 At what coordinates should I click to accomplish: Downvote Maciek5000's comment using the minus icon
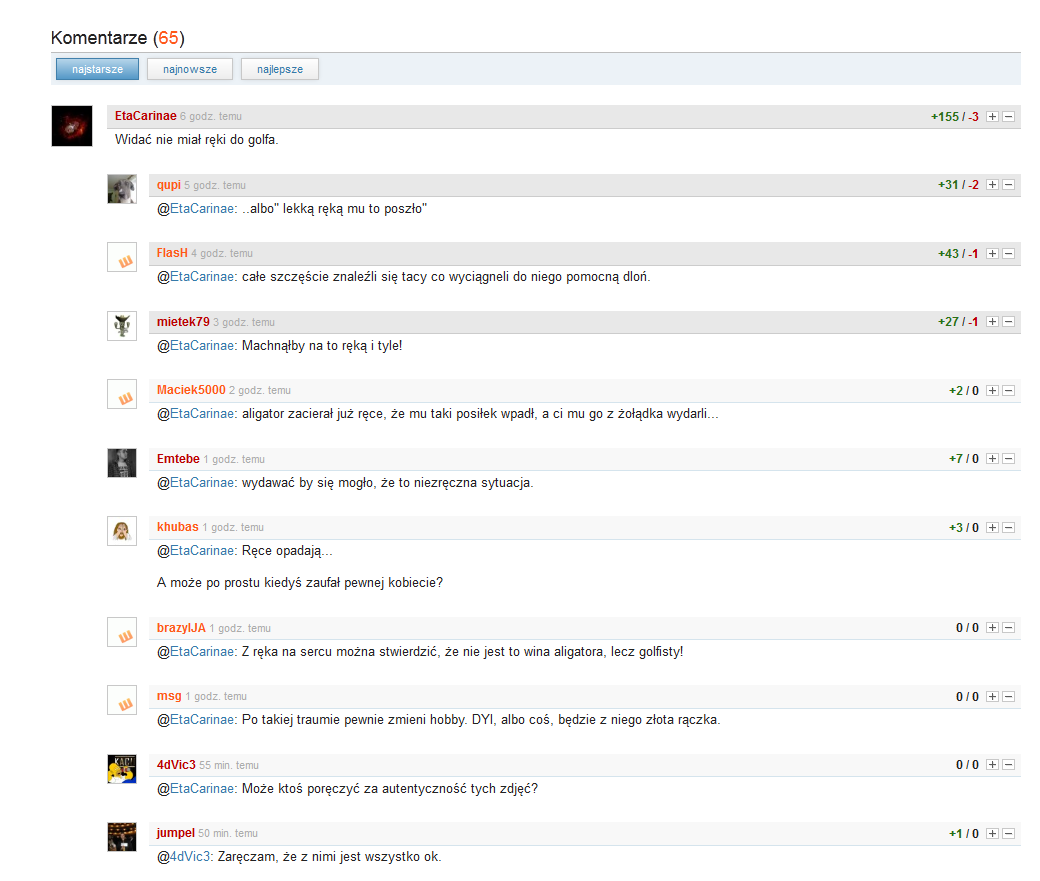tap(1009, 390)
